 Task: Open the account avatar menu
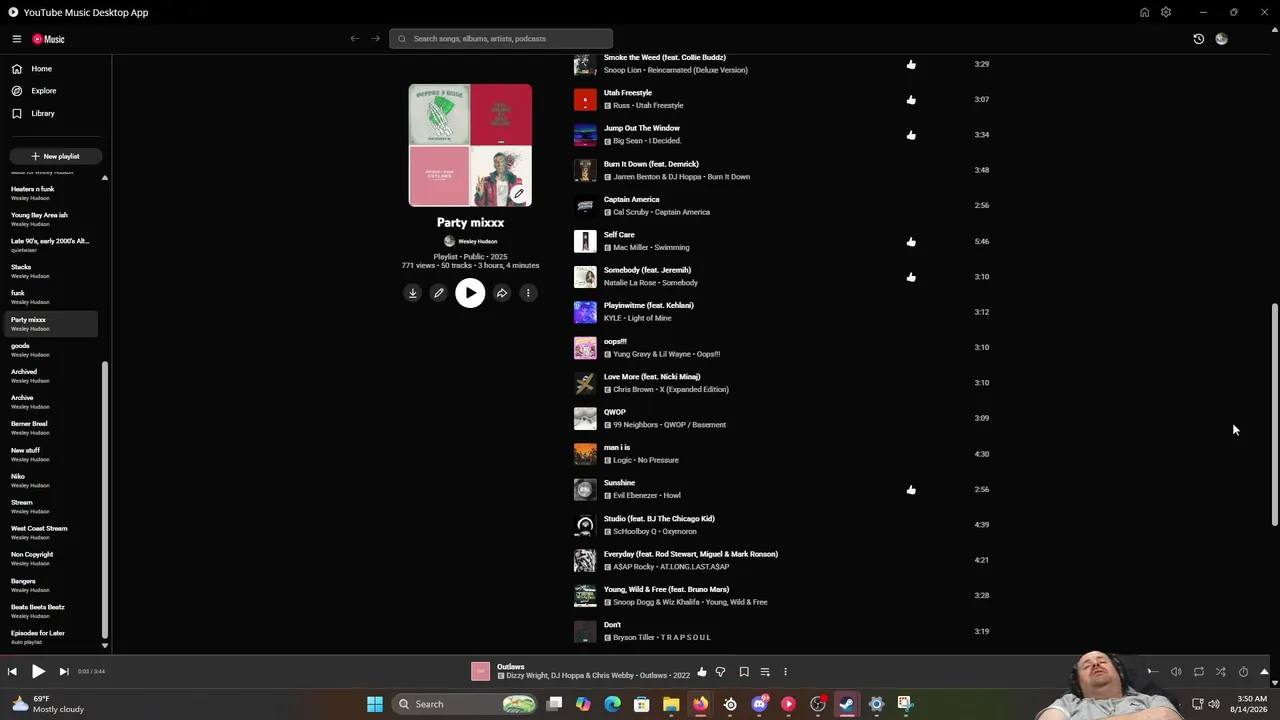1221,39
